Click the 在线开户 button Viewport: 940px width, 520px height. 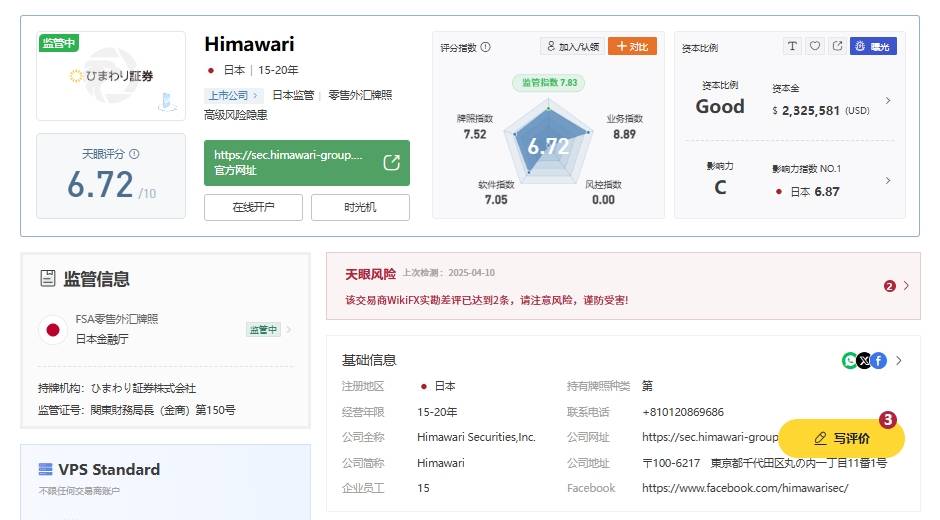pos(253,208)
